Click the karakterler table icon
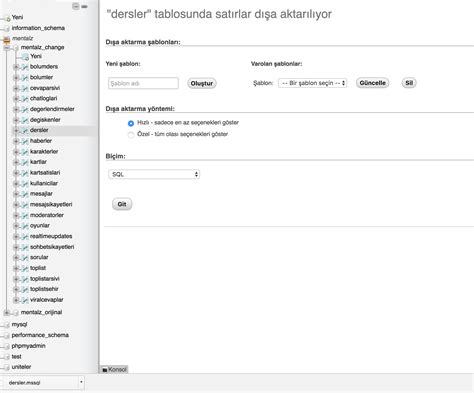This screenshot has height=393, width=474. [x=25, y=152]
